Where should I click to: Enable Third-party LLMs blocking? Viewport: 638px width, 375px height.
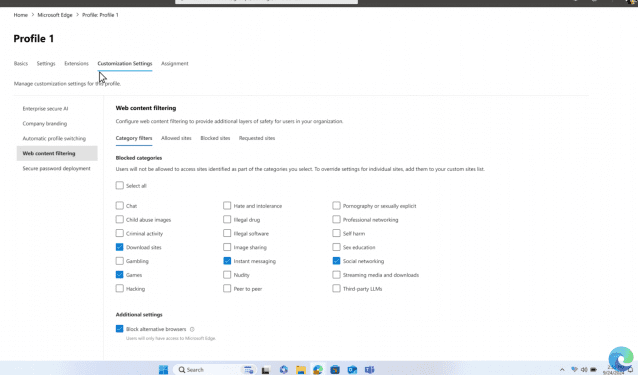tap(336, 289)
